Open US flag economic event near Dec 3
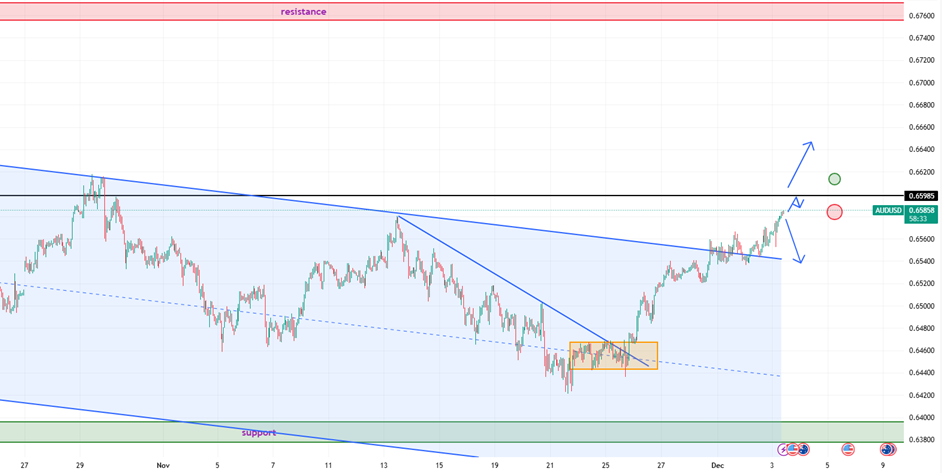This screenshot has width=947, height=473. click(x=792, y=450)
